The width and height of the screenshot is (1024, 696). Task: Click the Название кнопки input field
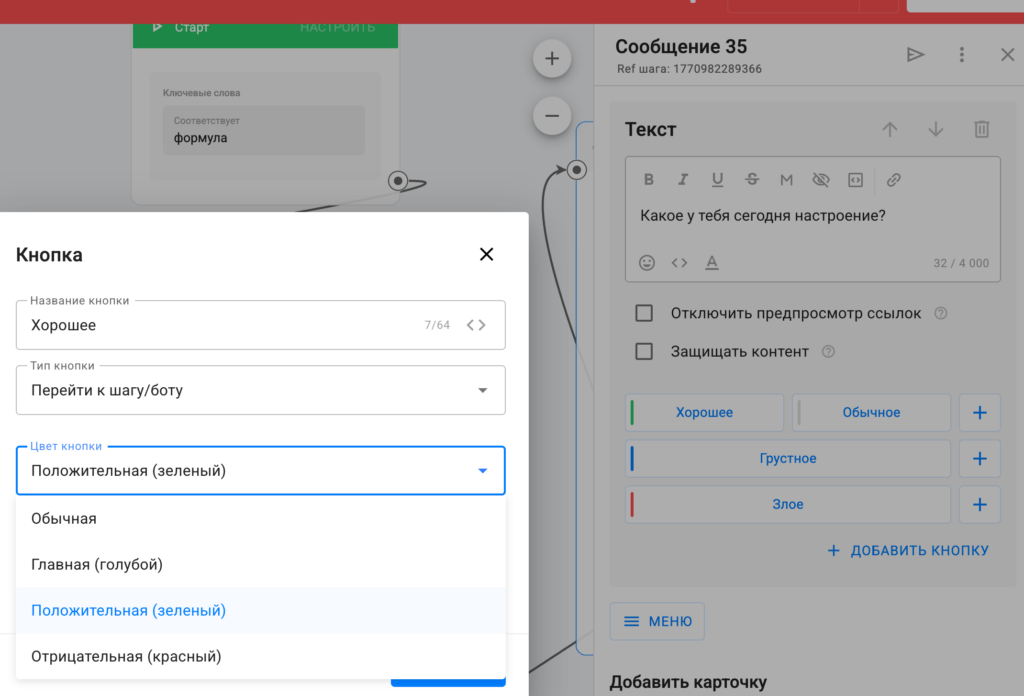coord(220,325)
